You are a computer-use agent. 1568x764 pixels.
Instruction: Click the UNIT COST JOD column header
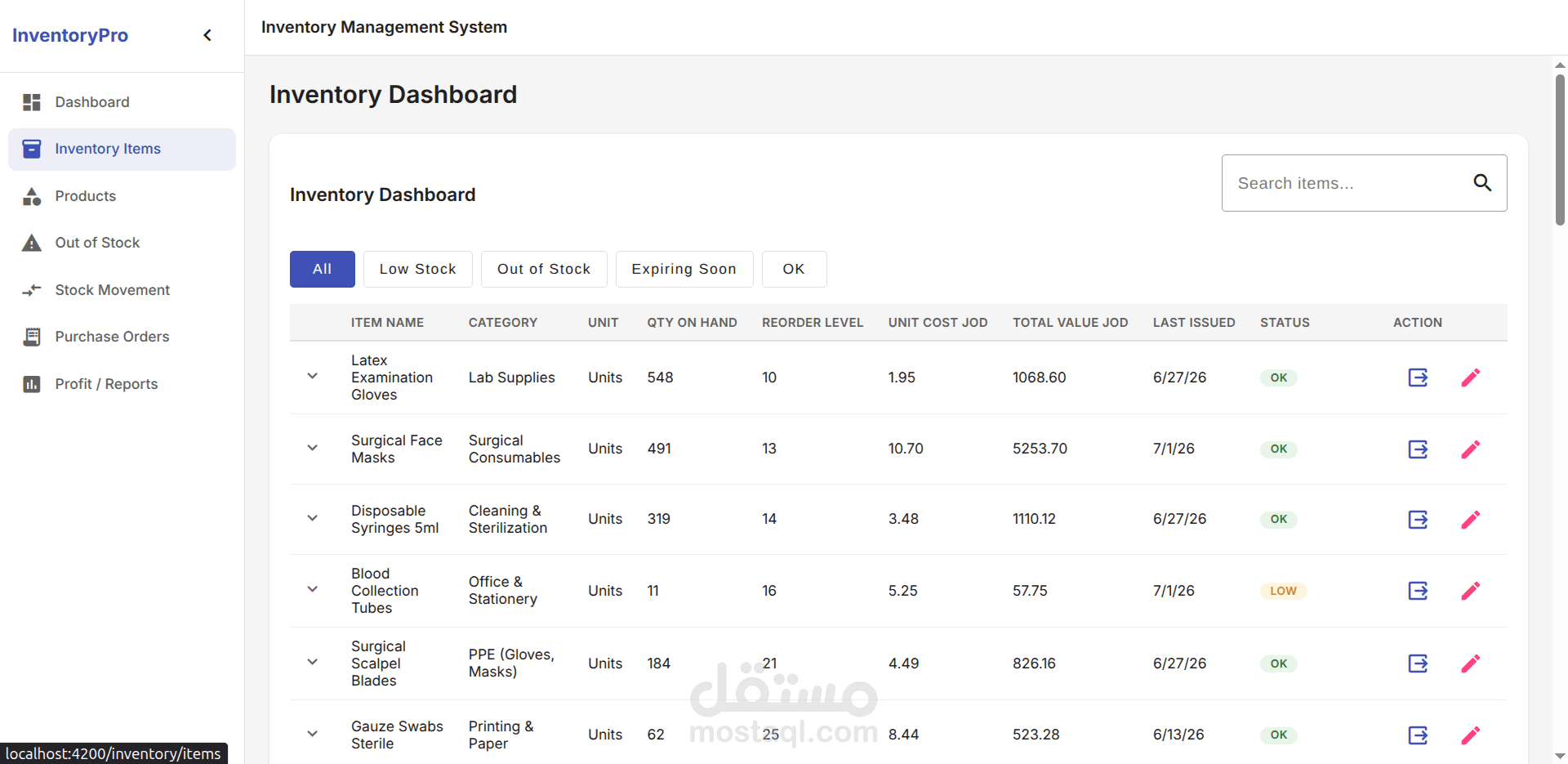coord(938,323)
